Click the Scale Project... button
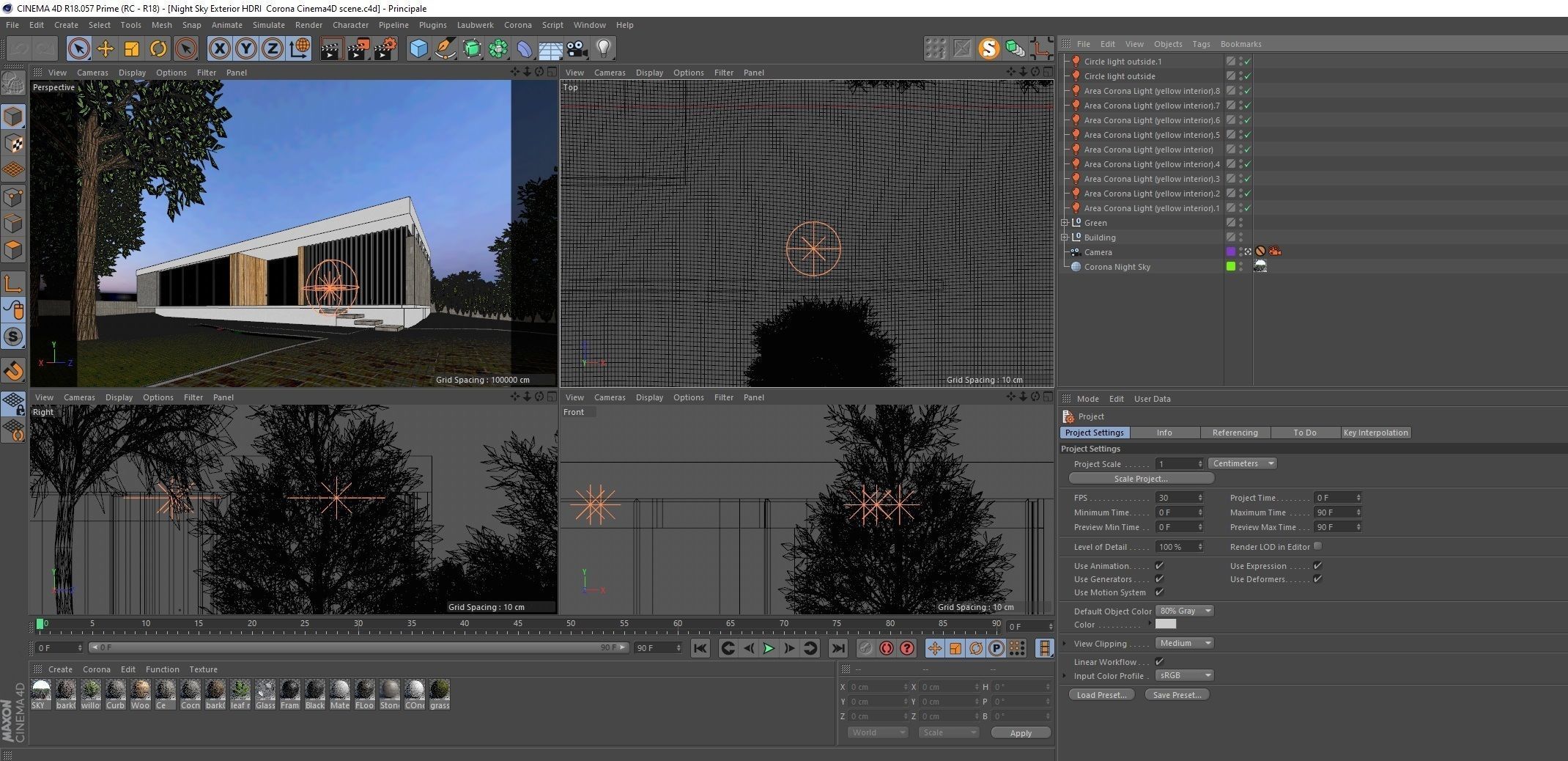The height and width of the screenshot is (761, 1568). click(1141, 479)
